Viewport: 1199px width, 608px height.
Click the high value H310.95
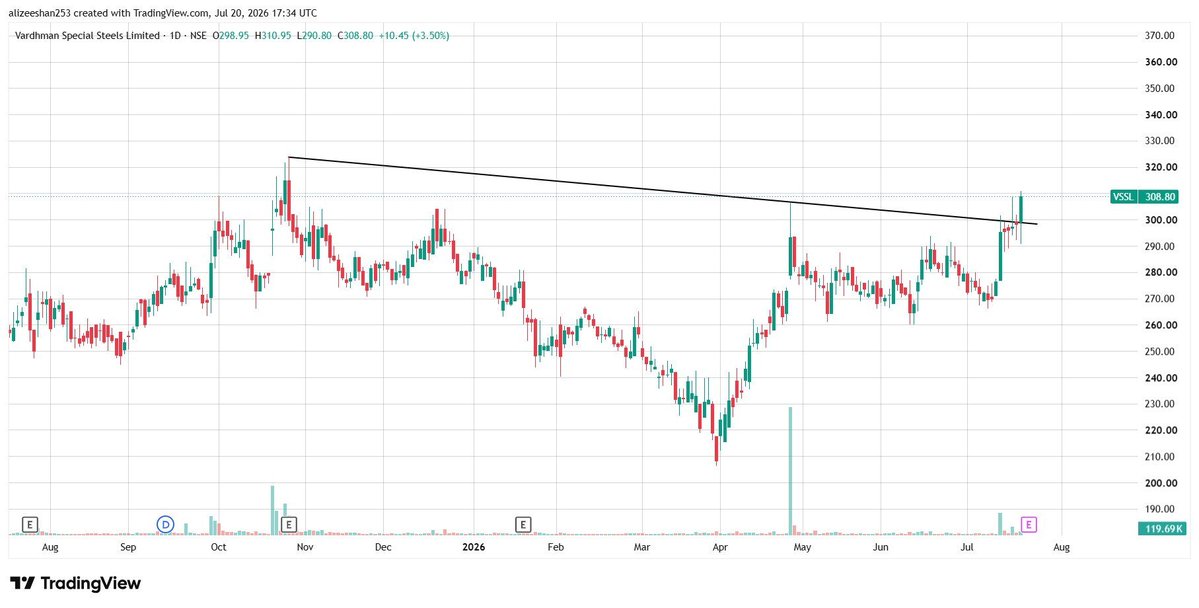(x=272, y=35)
